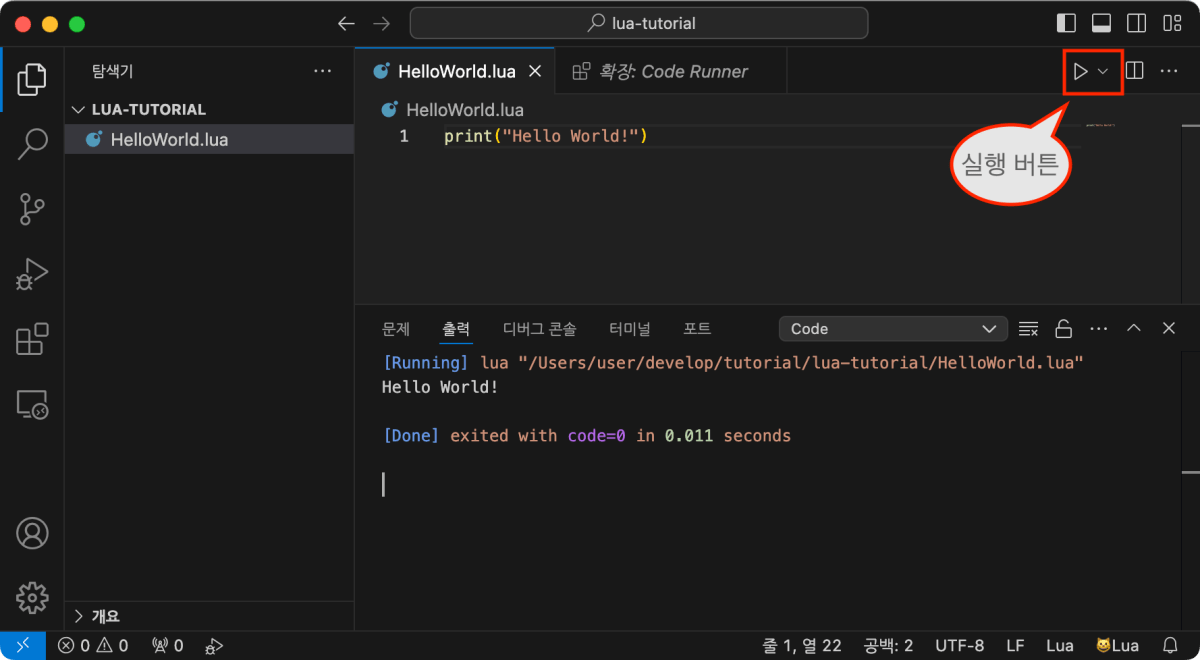
Task: Switch to the 포트 panel tab
Action: (697, 329)
